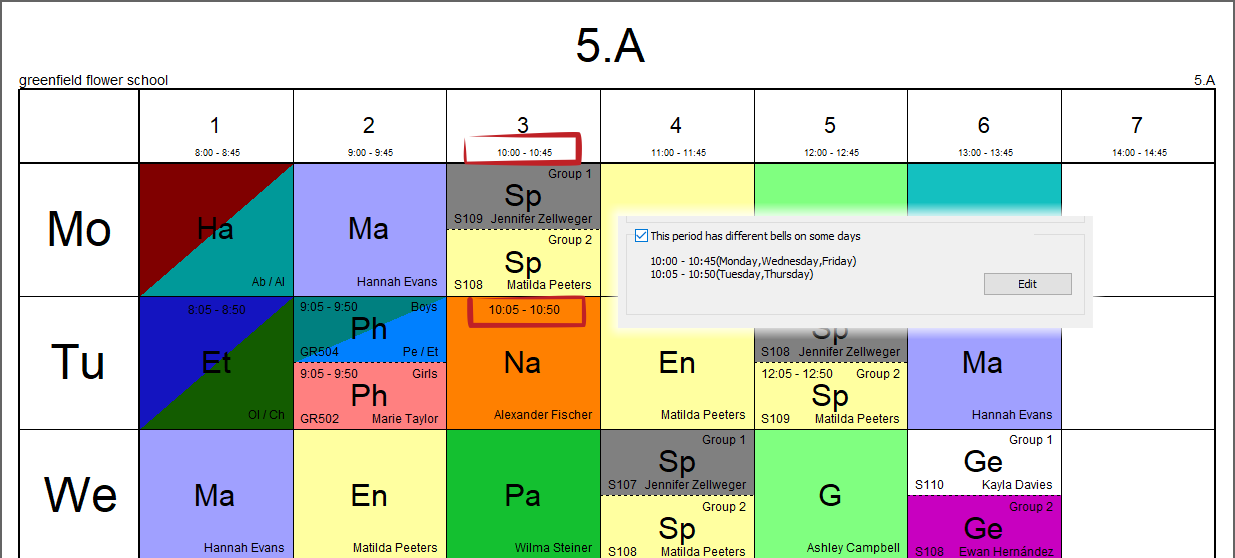
Task: Select the period 3 header with time 10:00 - 10:45
Action: pyautogui.click(x=523, y=135)
